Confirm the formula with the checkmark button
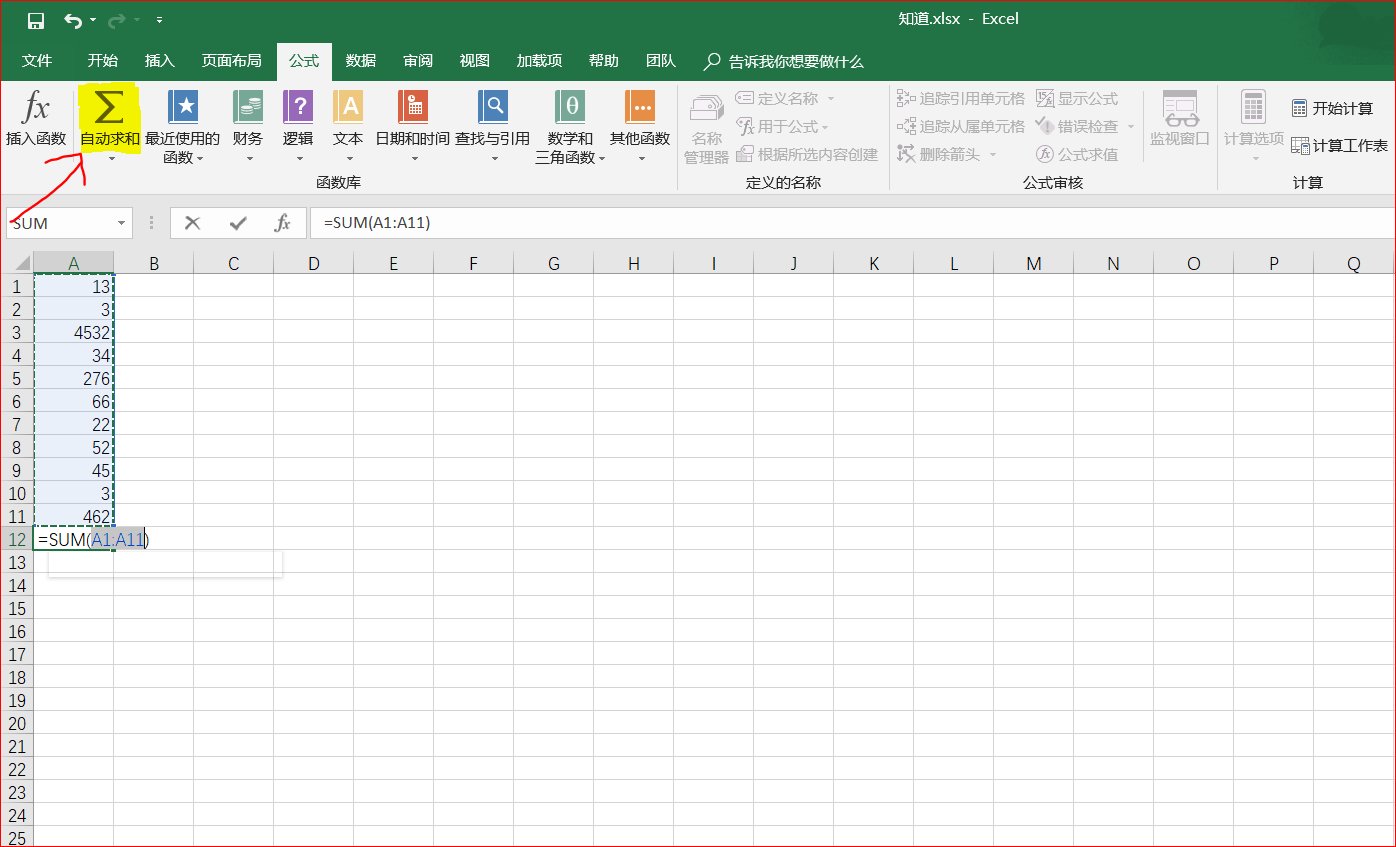The image size is (1396, 847). point(236,222)
